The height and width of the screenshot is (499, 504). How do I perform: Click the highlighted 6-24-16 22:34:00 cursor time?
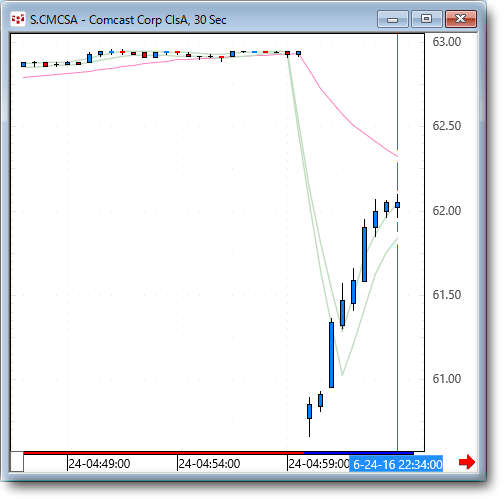click(x=396, y=464)
